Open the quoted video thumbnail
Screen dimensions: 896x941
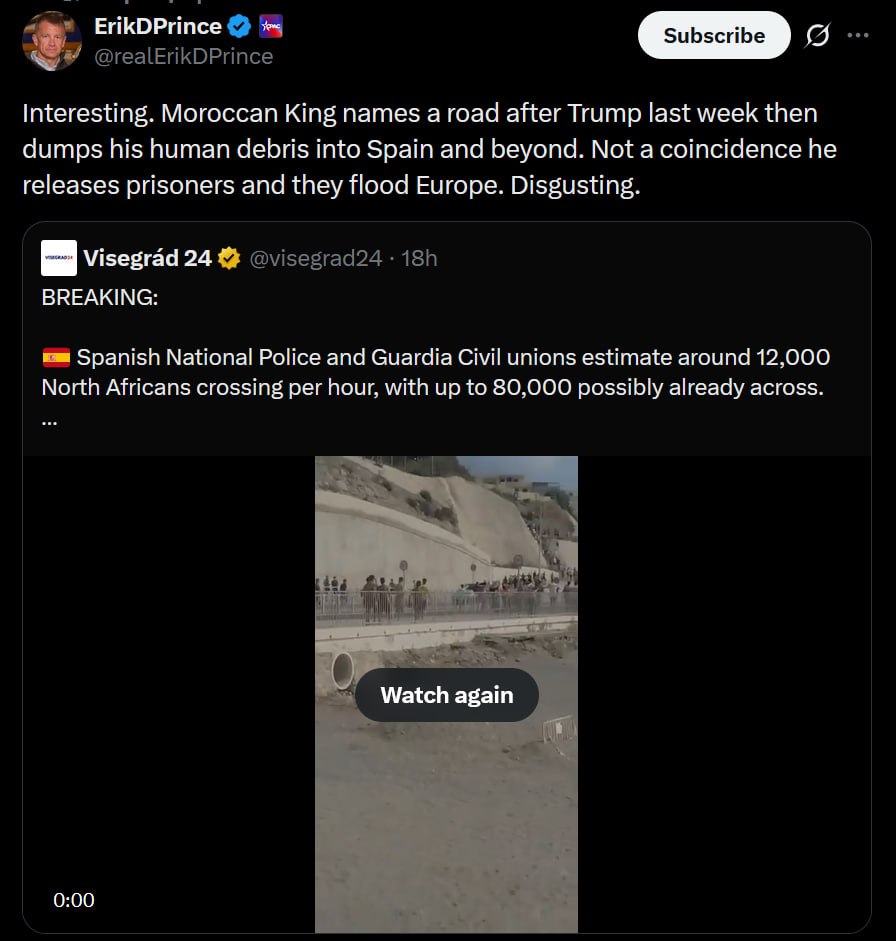(446, 694)
